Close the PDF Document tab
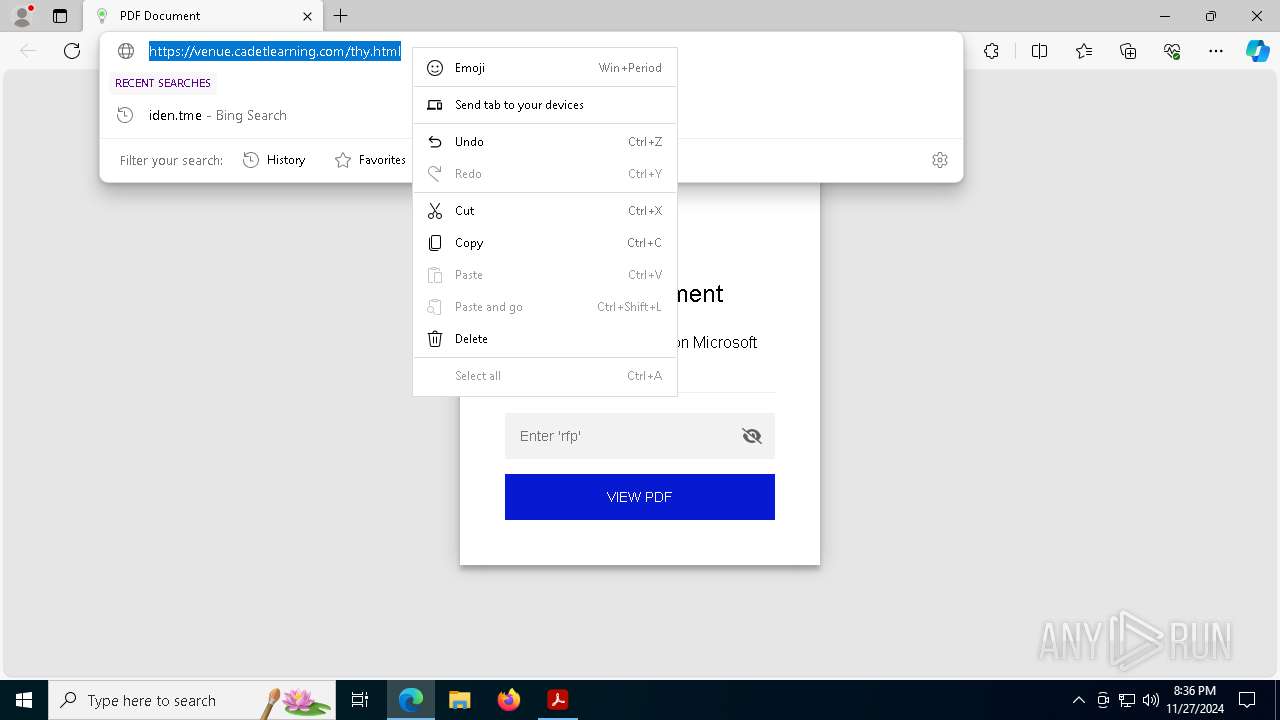 [307, 16]
